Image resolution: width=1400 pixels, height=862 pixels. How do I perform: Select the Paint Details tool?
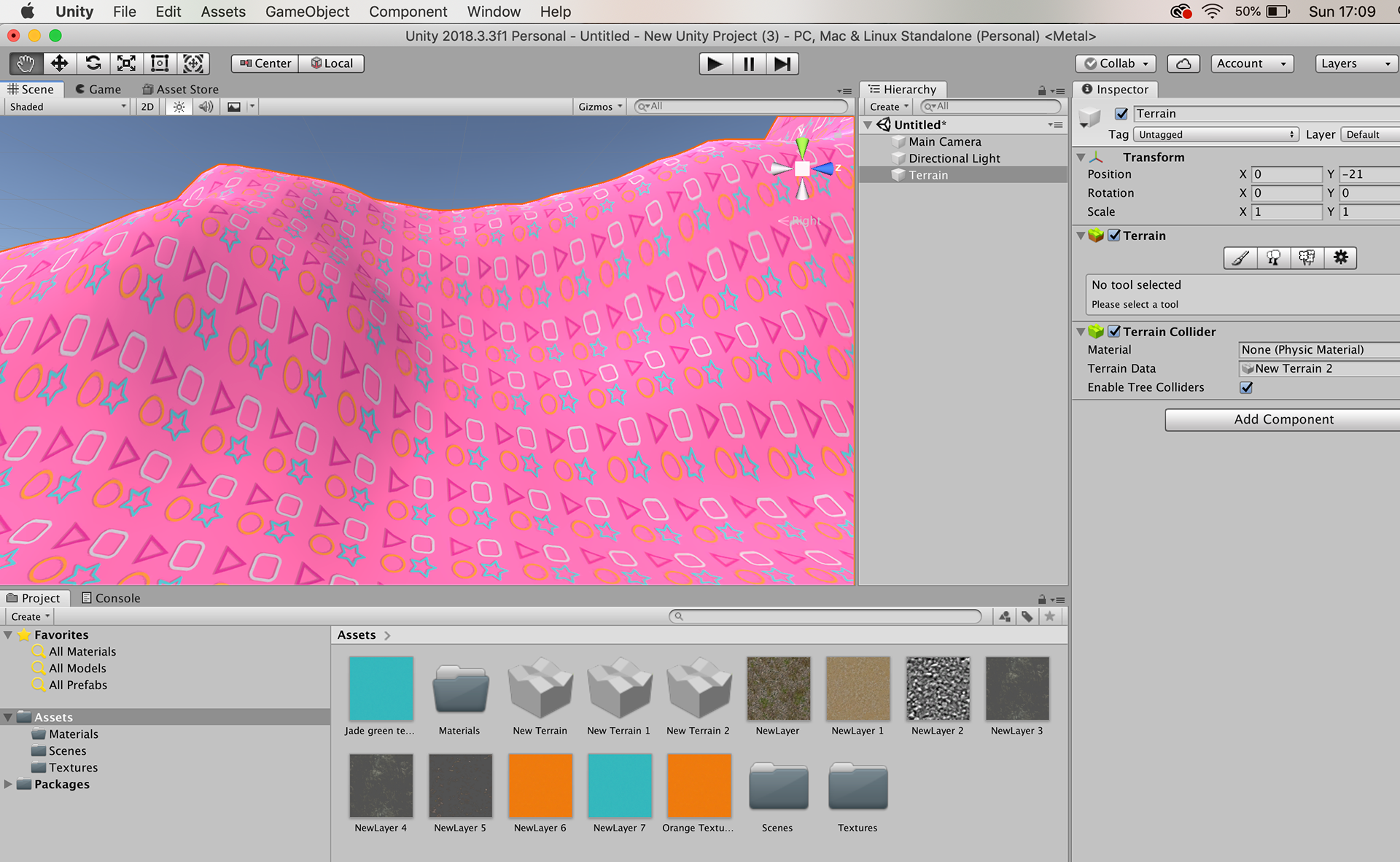(x=1307, y=257)
